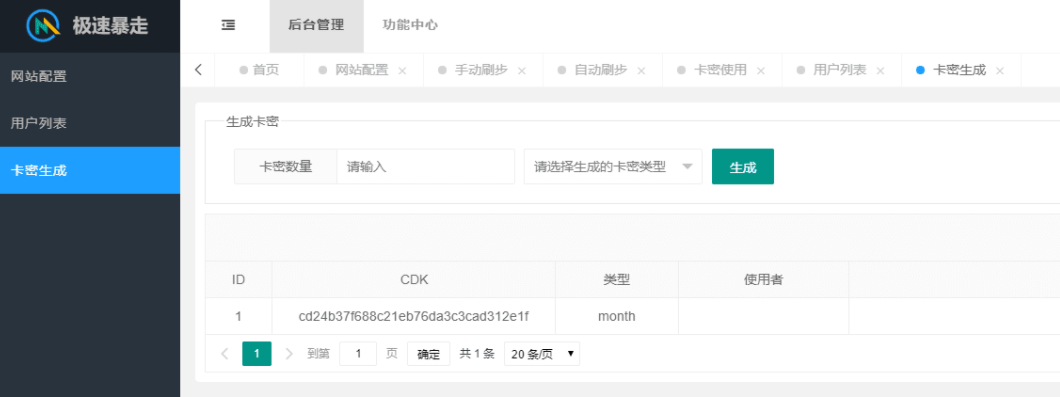
Task: Click the page jump number field
Action: coord(358,354)
